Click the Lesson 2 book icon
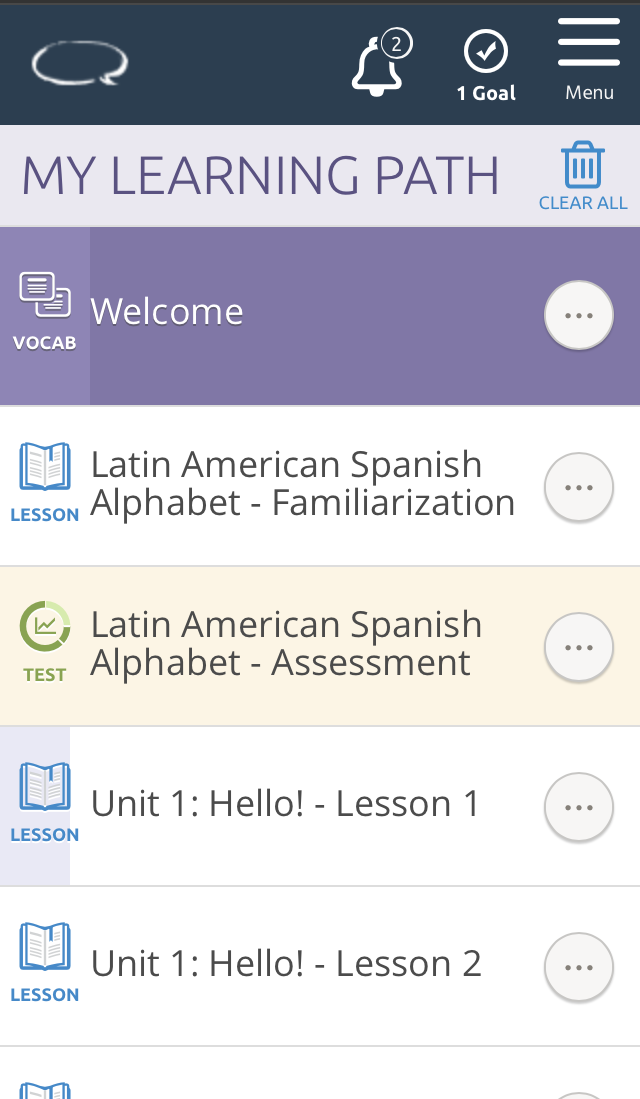Screen dimensions: 640x1099 pyautogui.click(x=45, y=947)
